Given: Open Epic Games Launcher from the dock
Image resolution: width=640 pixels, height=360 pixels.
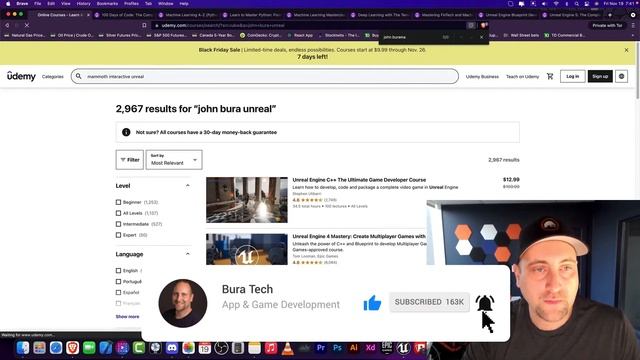Looking at the screenshot, I should point(387,348).
